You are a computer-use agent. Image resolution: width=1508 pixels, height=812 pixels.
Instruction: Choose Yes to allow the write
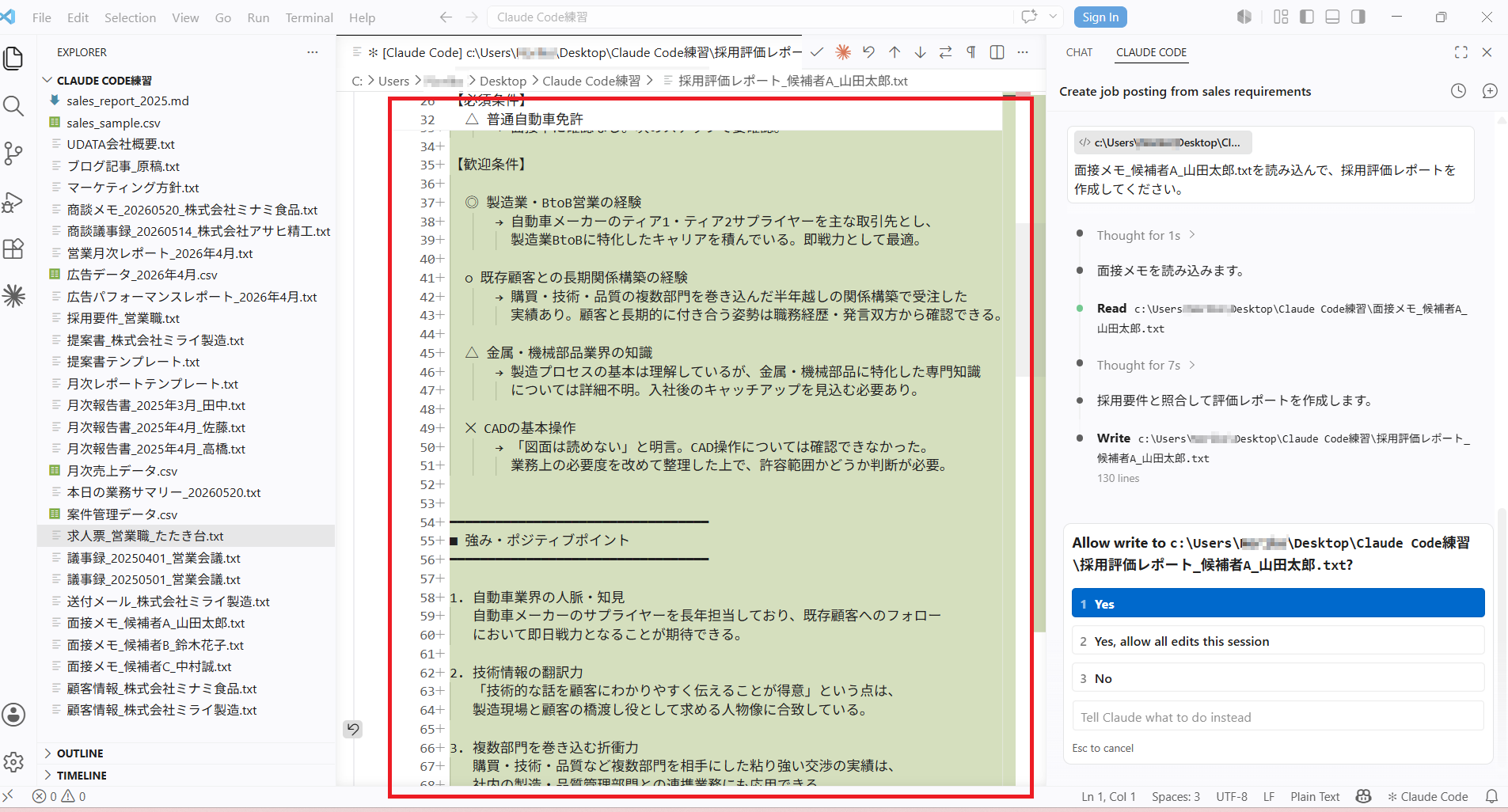click(1278, 604)
